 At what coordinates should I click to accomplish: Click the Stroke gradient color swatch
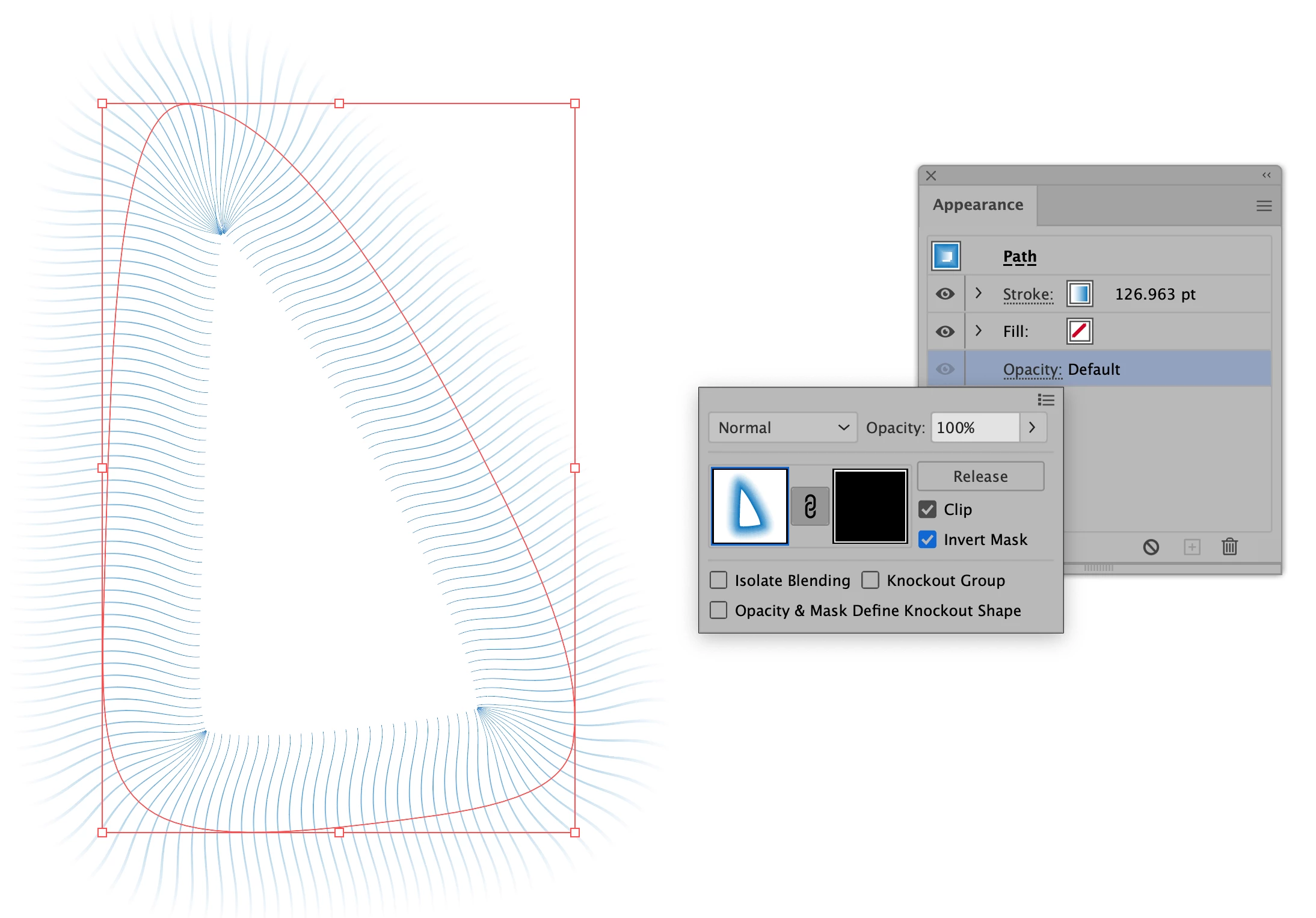click(x=1080, y=294)
